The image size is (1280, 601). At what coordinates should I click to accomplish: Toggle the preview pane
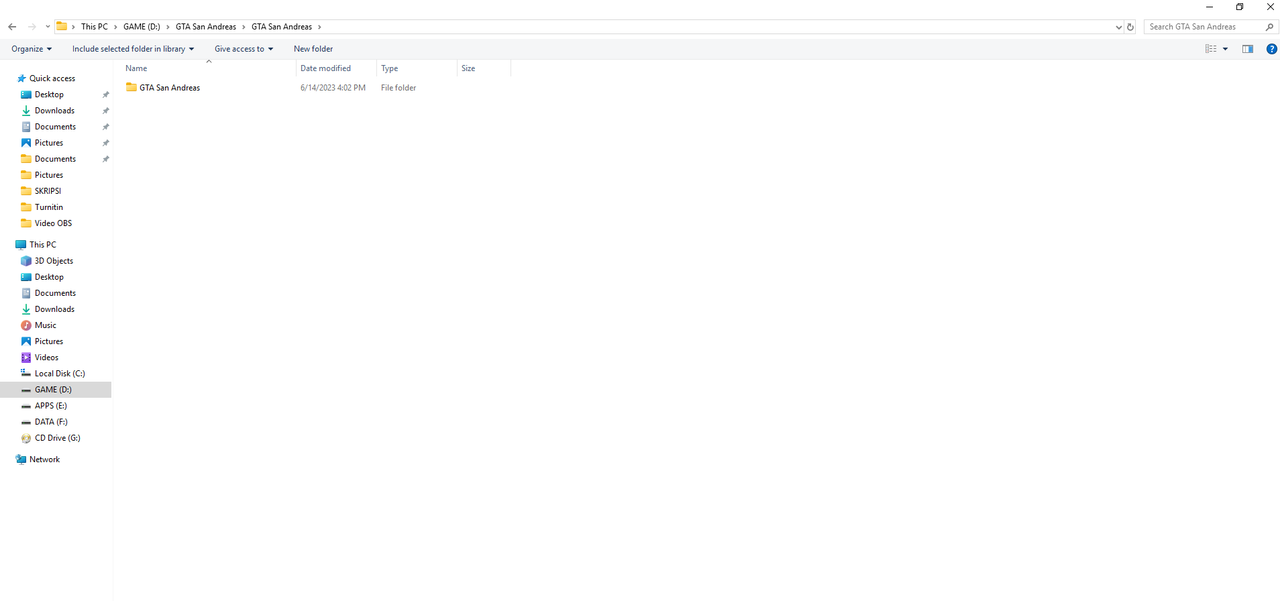[x=1247, y=49]
